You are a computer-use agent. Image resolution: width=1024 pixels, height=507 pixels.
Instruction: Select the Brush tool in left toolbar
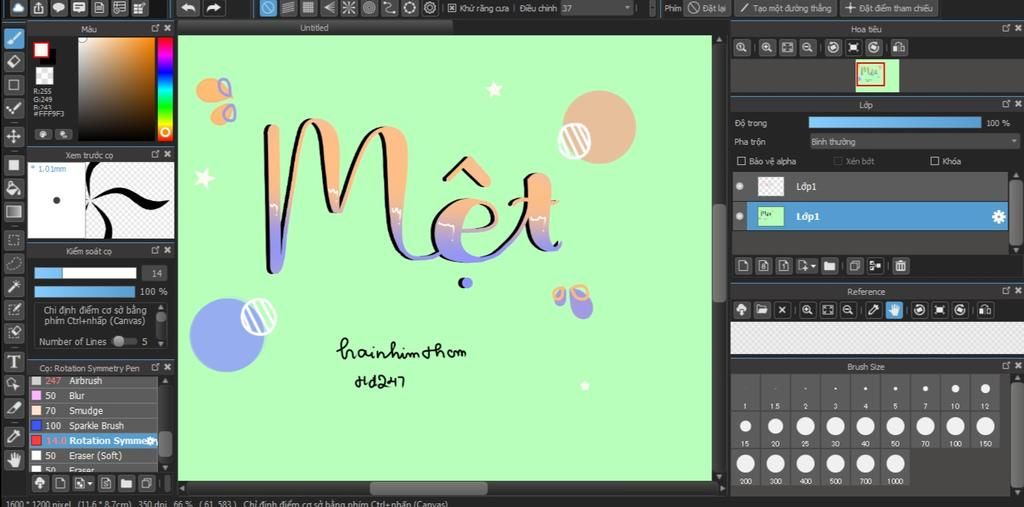[13, 39]
